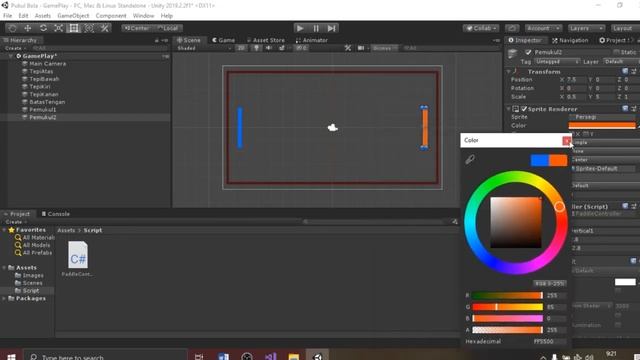Select the Rotate tool
640x360 pixels.
click(x=43, y=28)
